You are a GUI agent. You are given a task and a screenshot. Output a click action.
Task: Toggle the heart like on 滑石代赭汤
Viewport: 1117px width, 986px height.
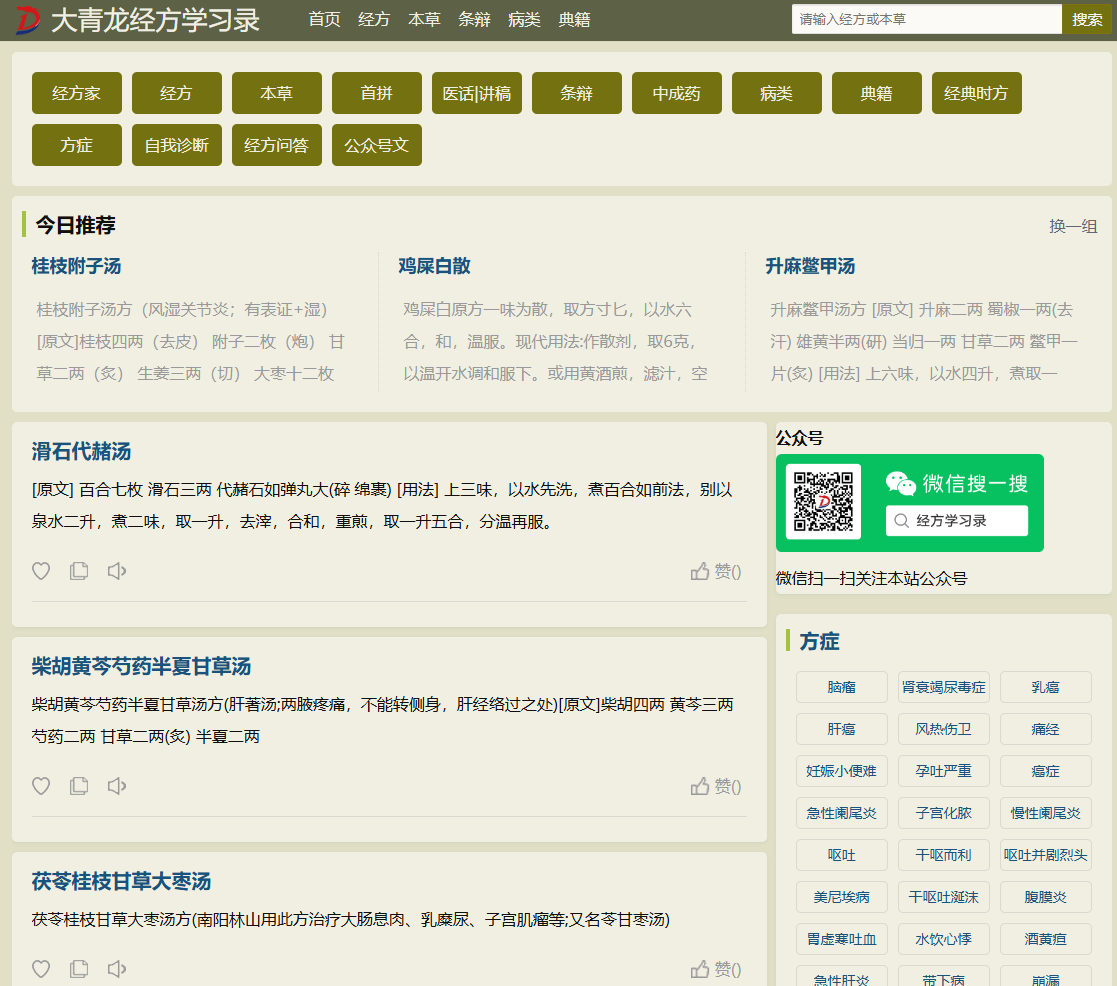tap(41, 570)
